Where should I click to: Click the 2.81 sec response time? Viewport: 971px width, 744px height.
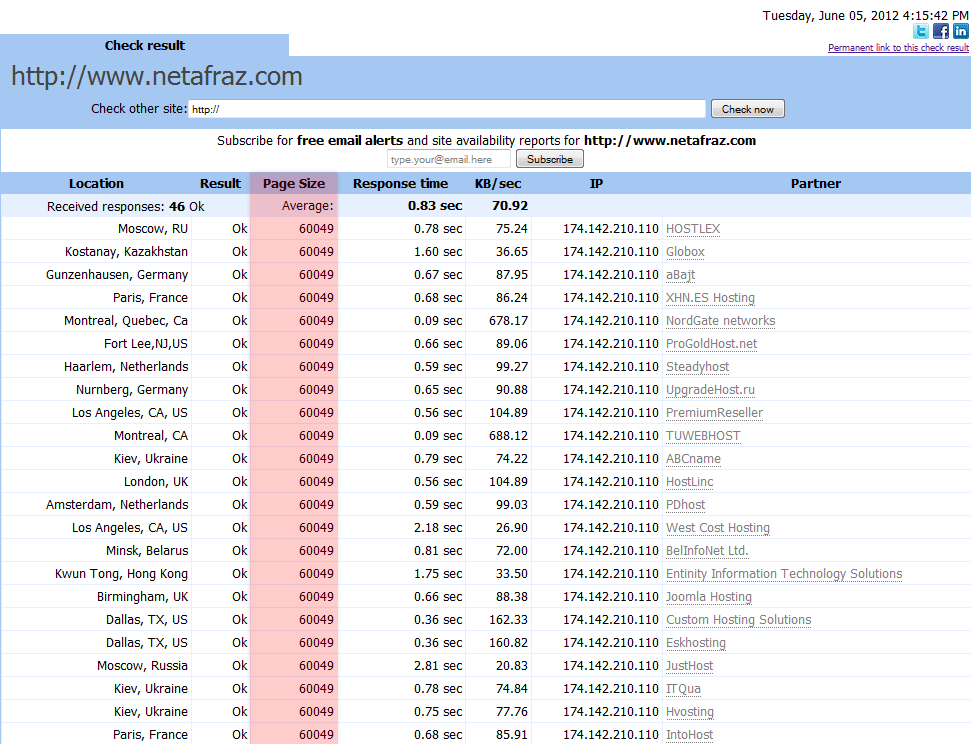(x=438, y=665)
